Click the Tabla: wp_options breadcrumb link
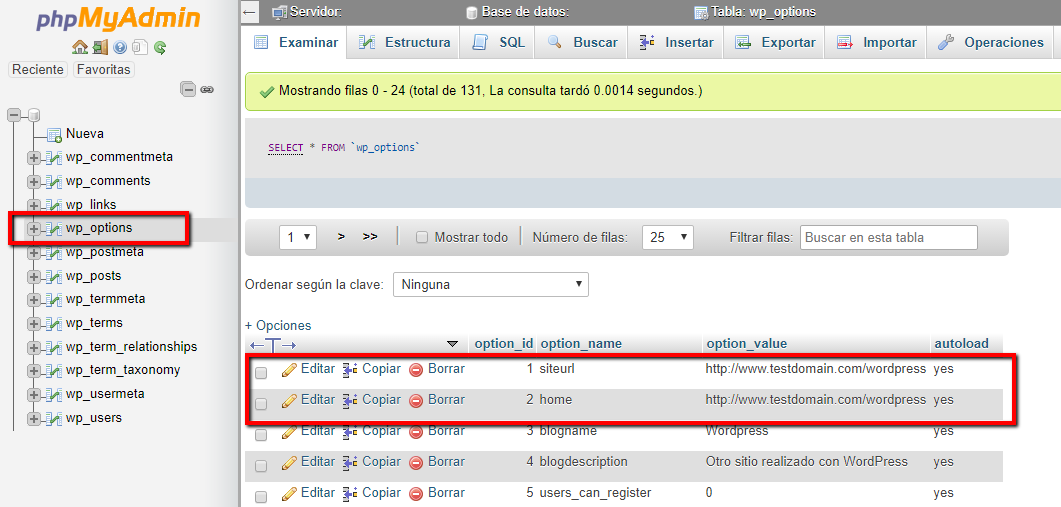The width and height of the screenshot is (1061, 507). [x=763, y=12]
